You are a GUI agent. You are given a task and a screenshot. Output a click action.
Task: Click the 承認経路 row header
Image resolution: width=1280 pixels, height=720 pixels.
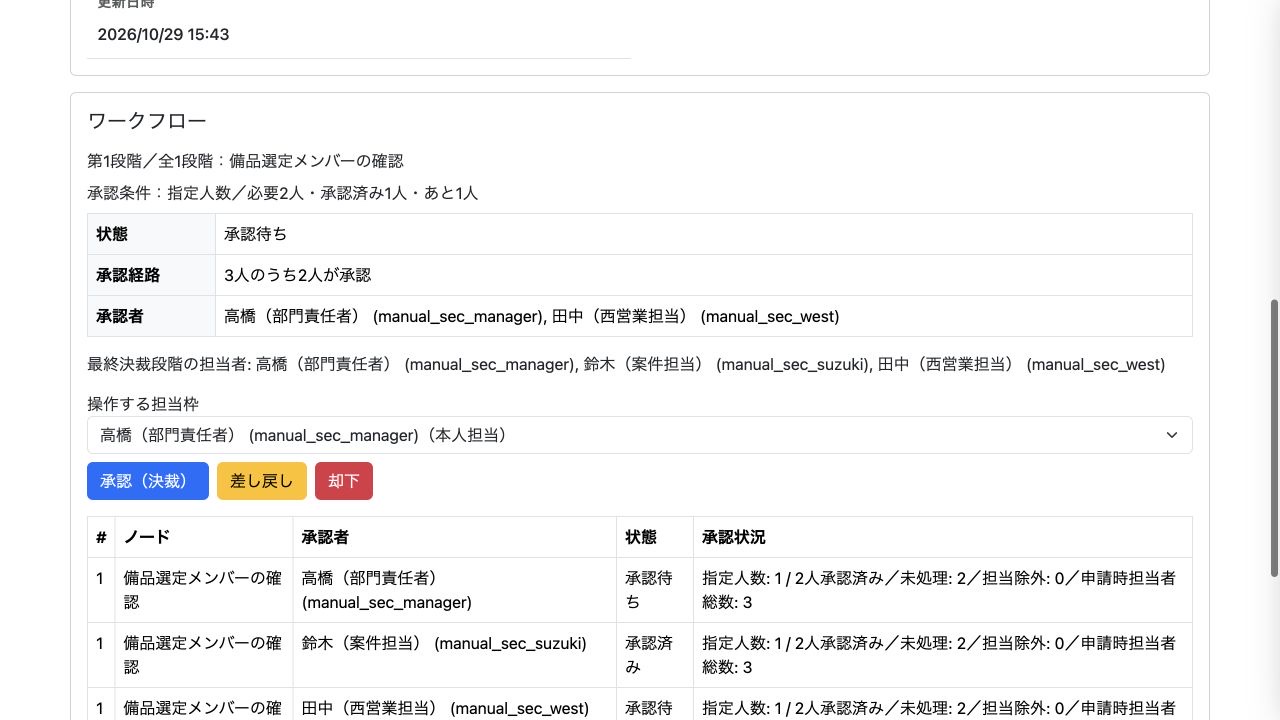click(x=151, y=275)
